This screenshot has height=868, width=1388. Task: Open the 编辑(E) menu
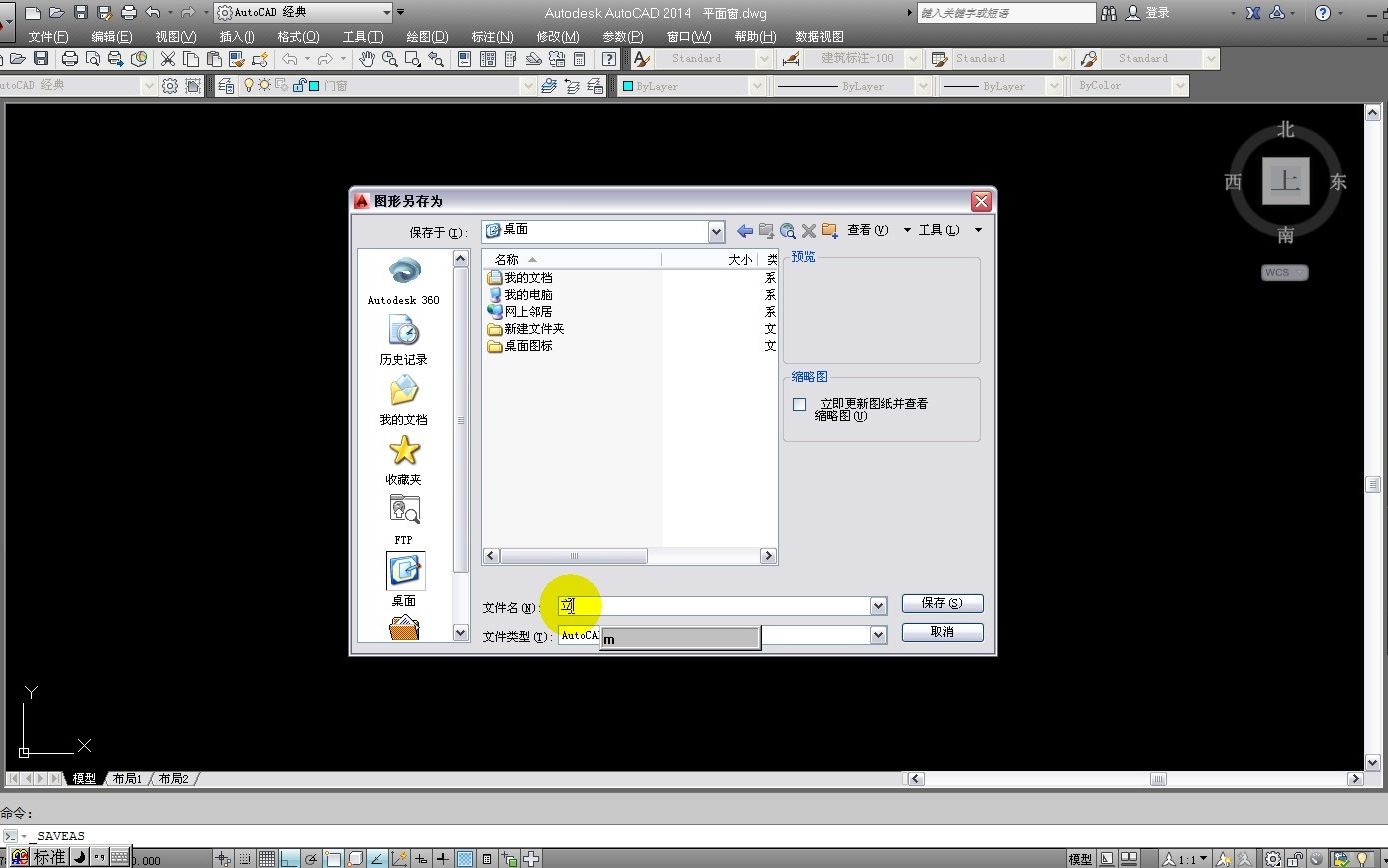click(111, 36)
